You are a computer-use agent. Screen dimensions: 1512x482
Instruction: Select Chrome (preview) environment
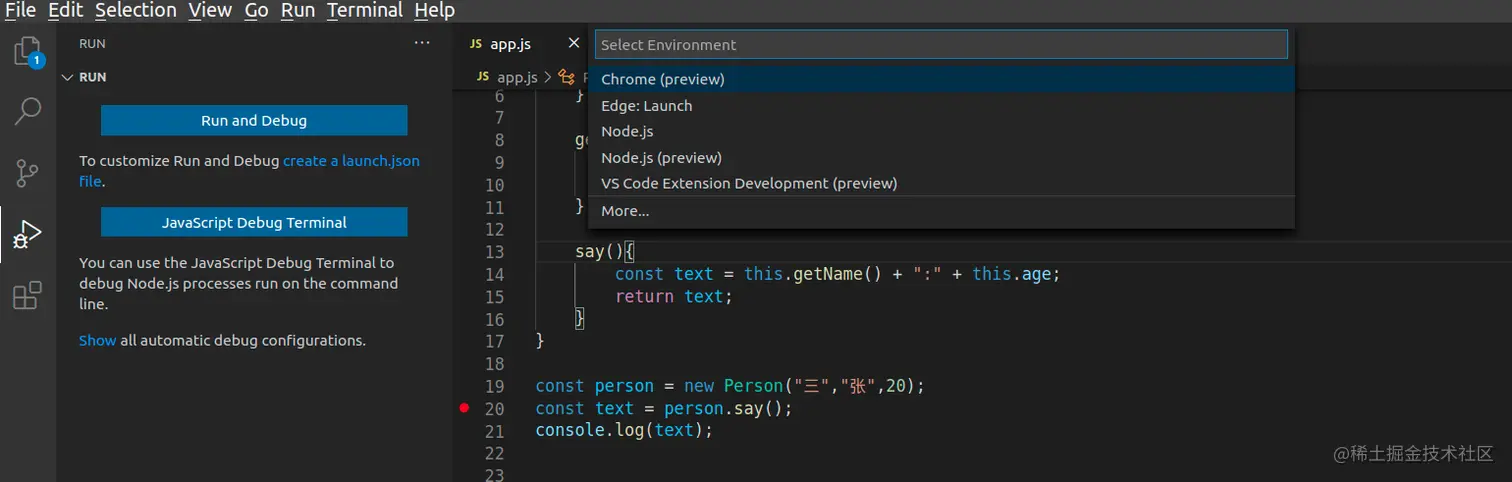(942, 79)
